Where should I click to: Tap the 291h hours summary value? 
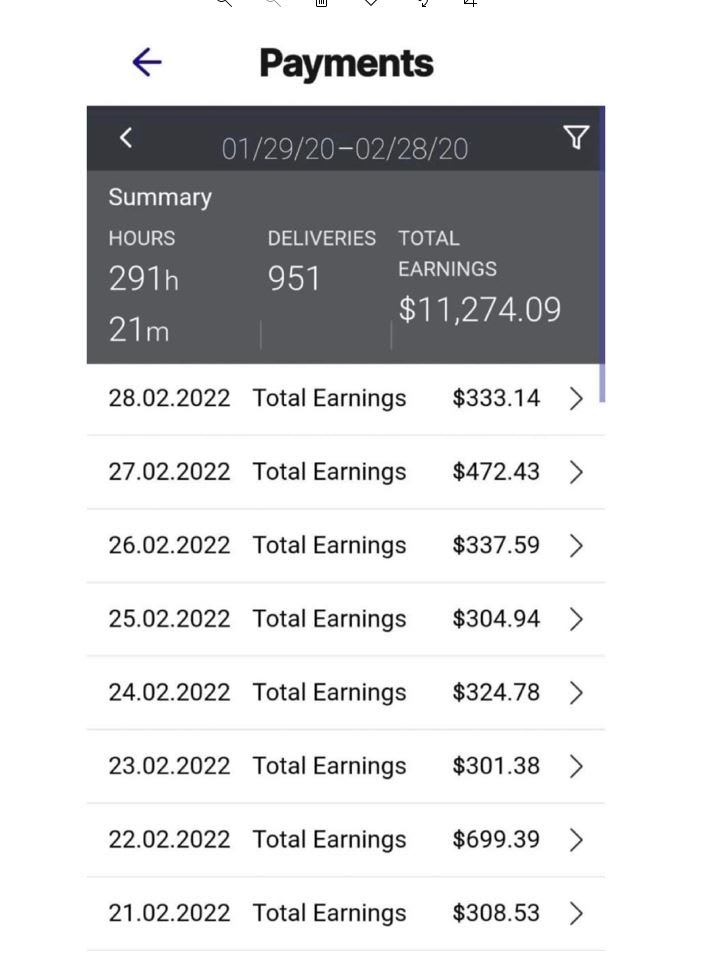point(144,278)
